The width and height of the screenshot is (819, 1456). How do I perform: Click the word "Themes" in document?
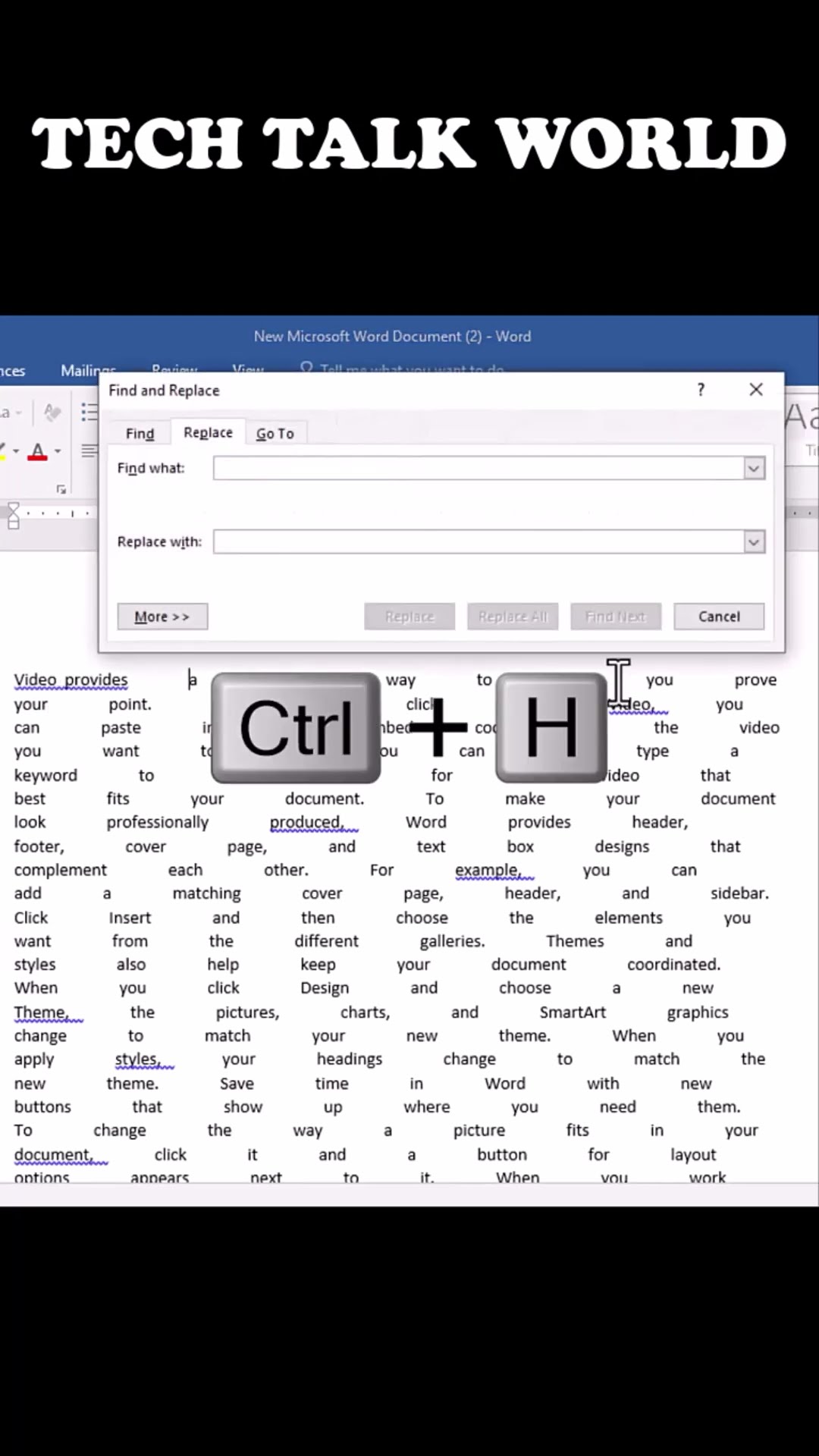tap(575, 941)
